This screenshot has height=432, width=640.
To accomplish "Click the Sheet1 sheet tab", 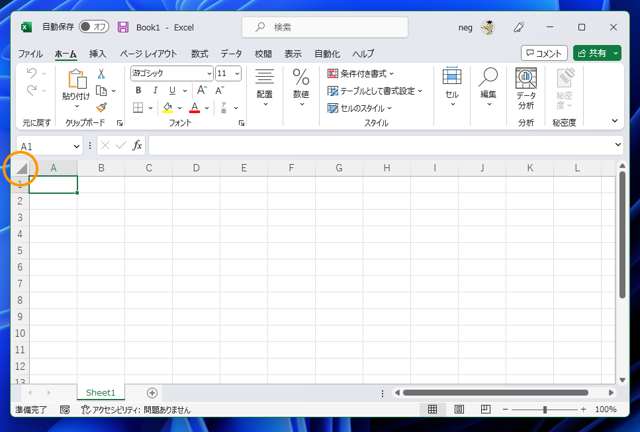I will 100,393.
